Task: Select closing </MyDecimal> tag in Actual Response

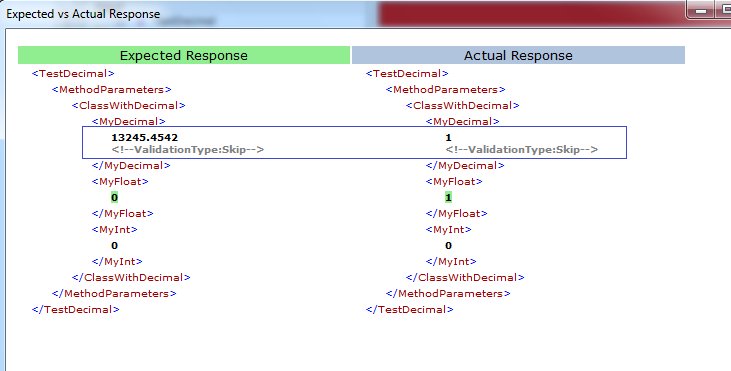Action: coord(465,165)
